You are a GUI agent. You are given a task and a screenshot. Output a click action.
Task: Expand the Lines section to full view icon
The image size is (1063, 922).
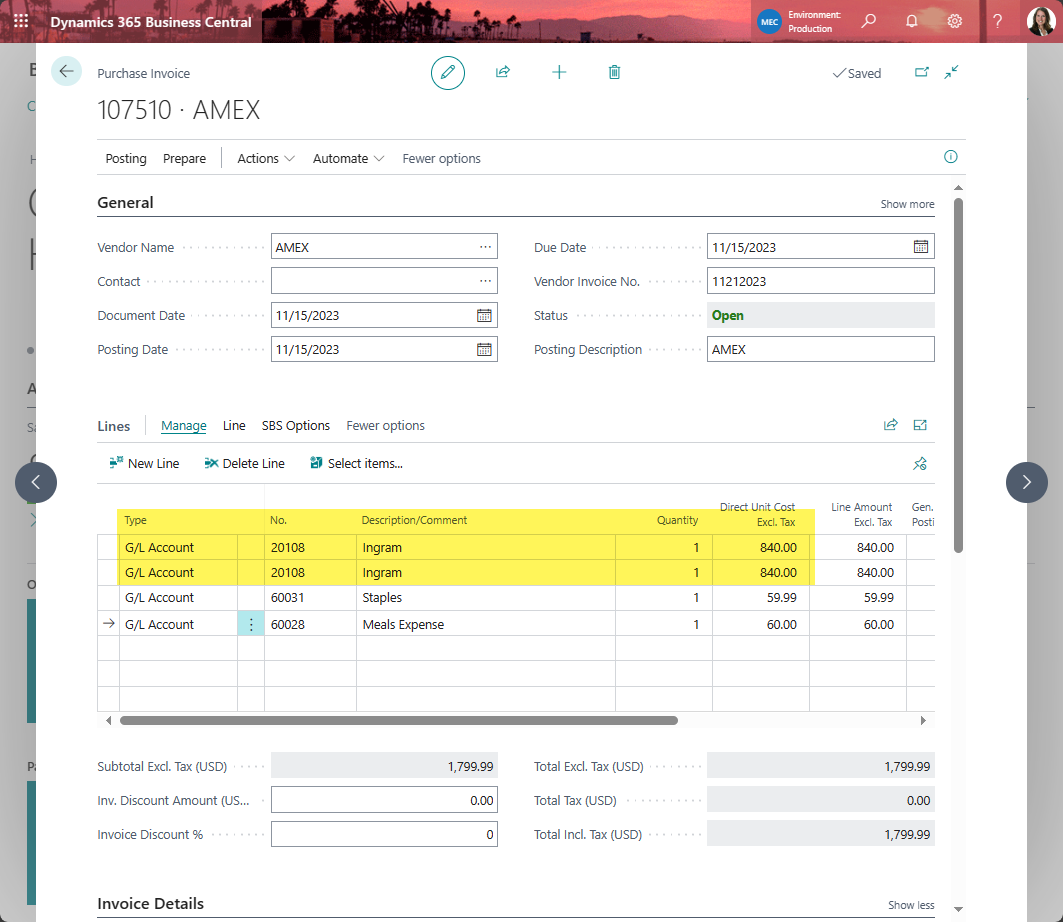click(x=920, y=425)
